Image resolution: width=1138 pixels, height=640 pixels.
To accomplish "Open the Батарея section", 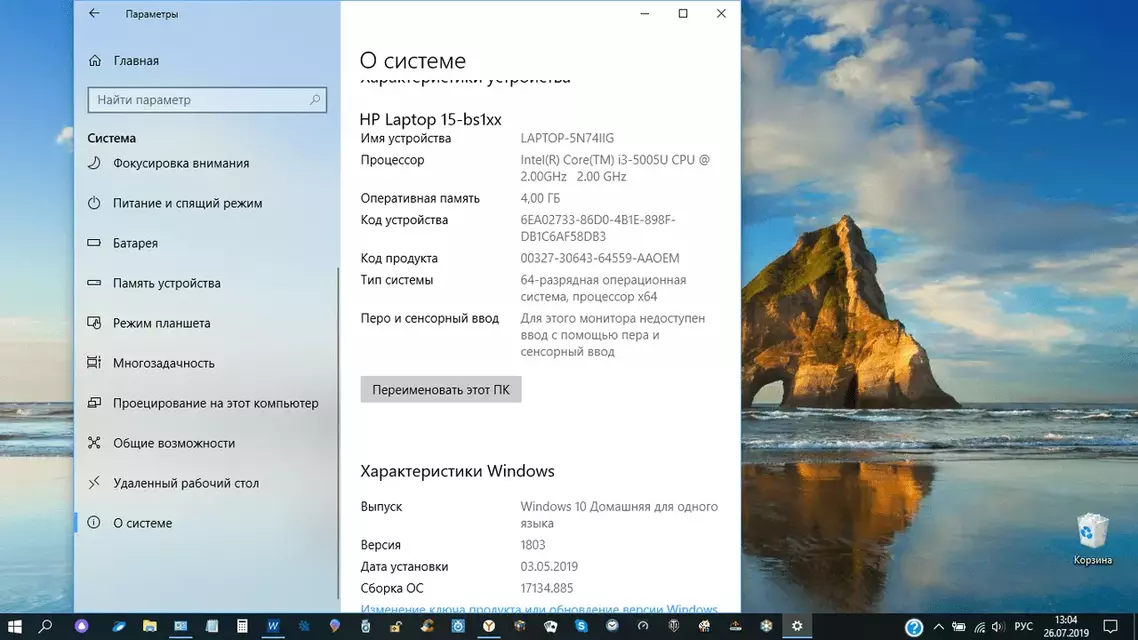I will [135, 243].
